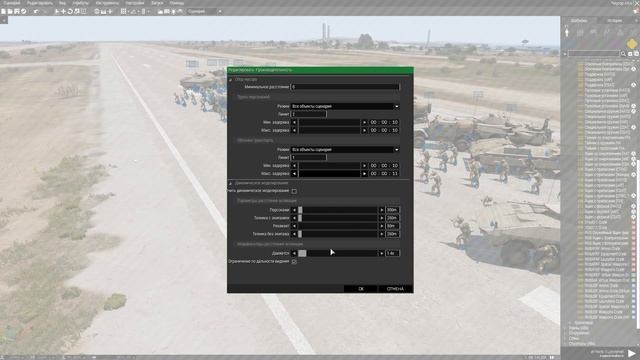Select the Groups mode icon in asset panel
The height and width of the screenshot is (360, 640).
click(580, 32)
